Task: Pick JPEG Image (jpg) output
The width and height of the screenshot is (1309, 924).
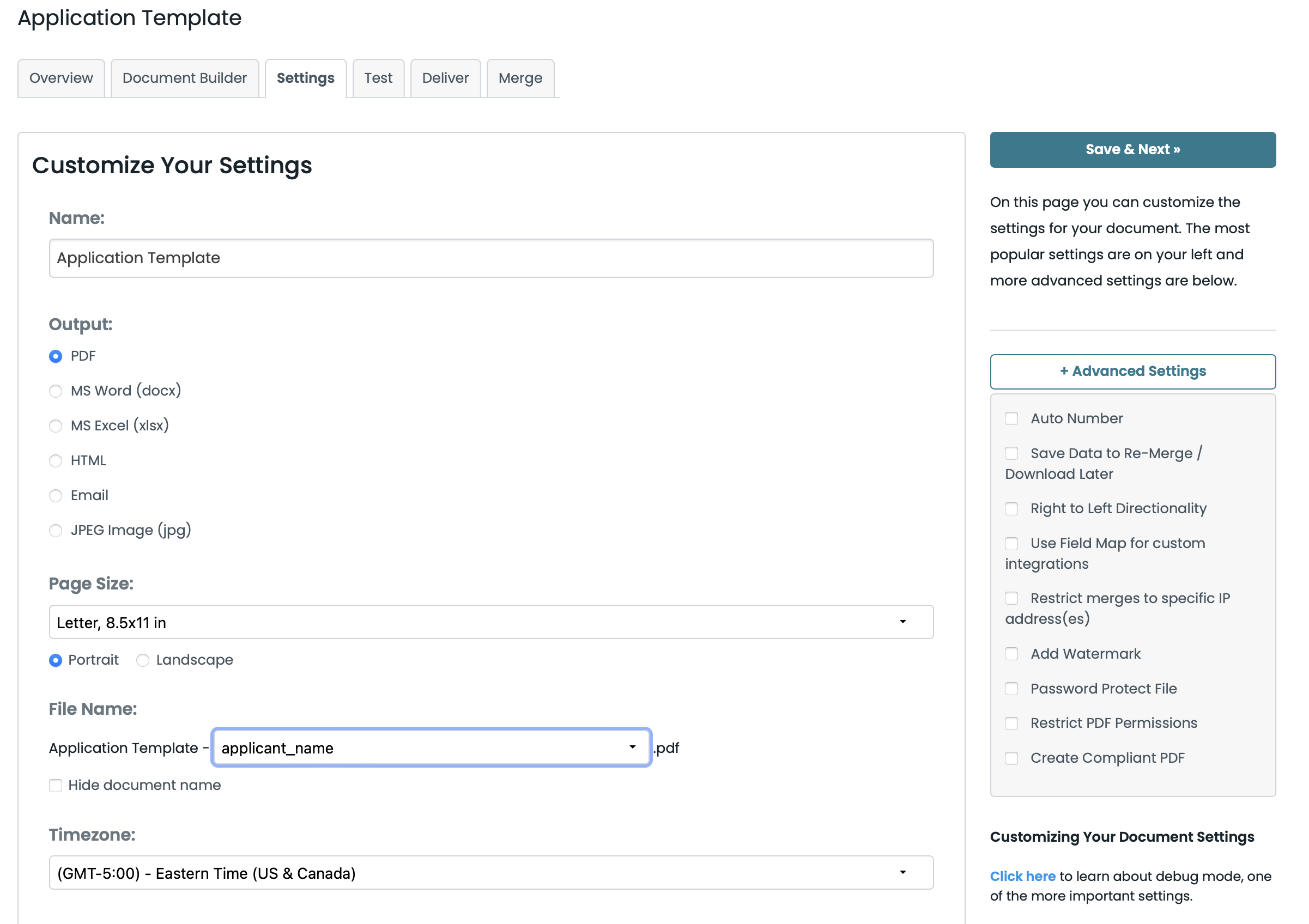Action: point(55,531)
